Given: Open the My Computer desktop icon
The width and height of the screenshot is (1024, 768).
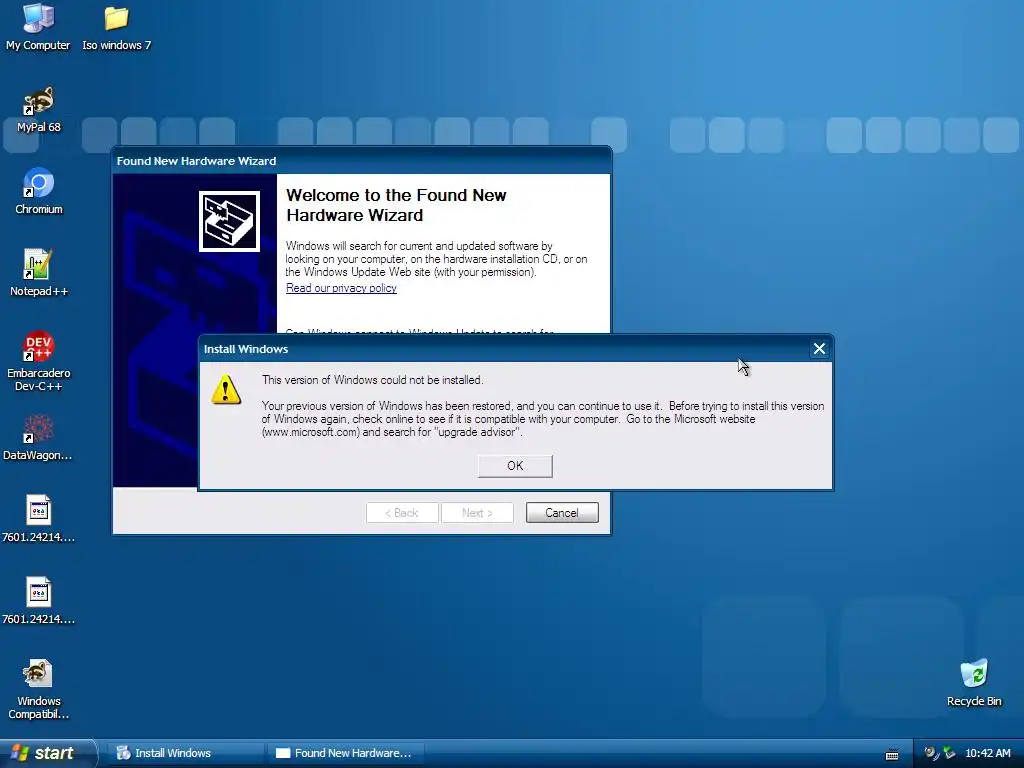Looking at the screenshot, I should [x=38, y=27].
